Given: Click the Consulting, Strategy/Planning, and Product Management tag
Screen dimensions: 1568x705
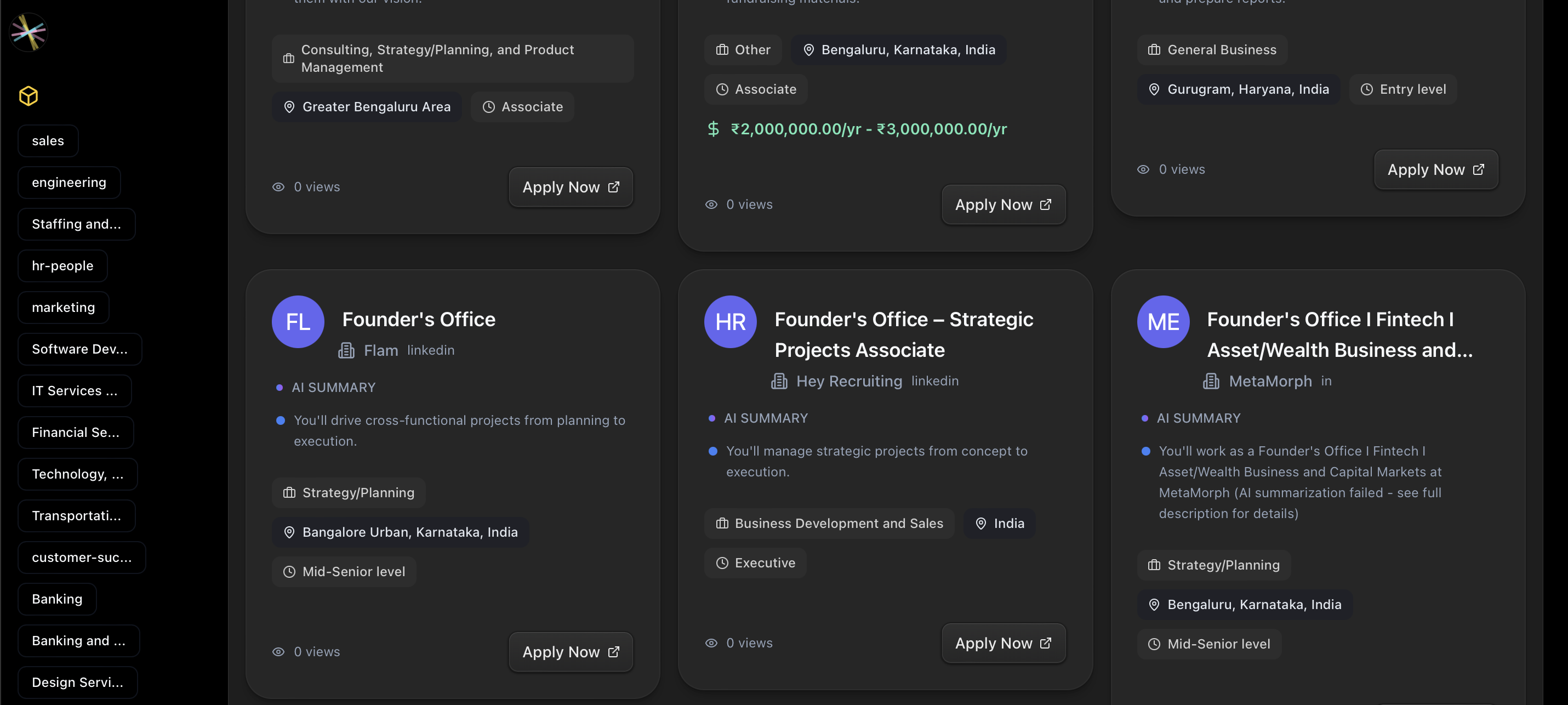Looking at the screenshot, I should click(453, 59).
